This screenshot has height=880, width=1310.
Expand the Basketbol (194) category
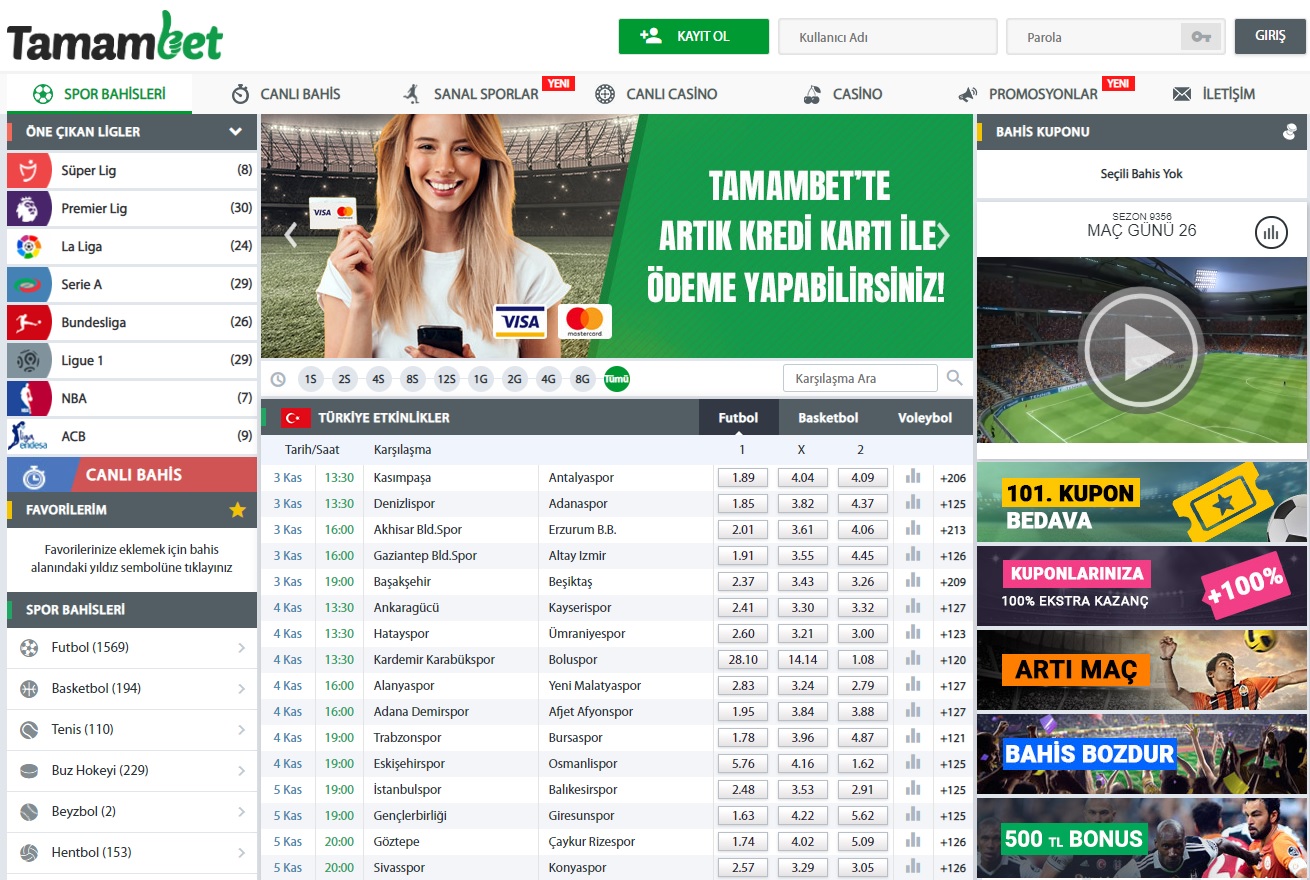132,689
